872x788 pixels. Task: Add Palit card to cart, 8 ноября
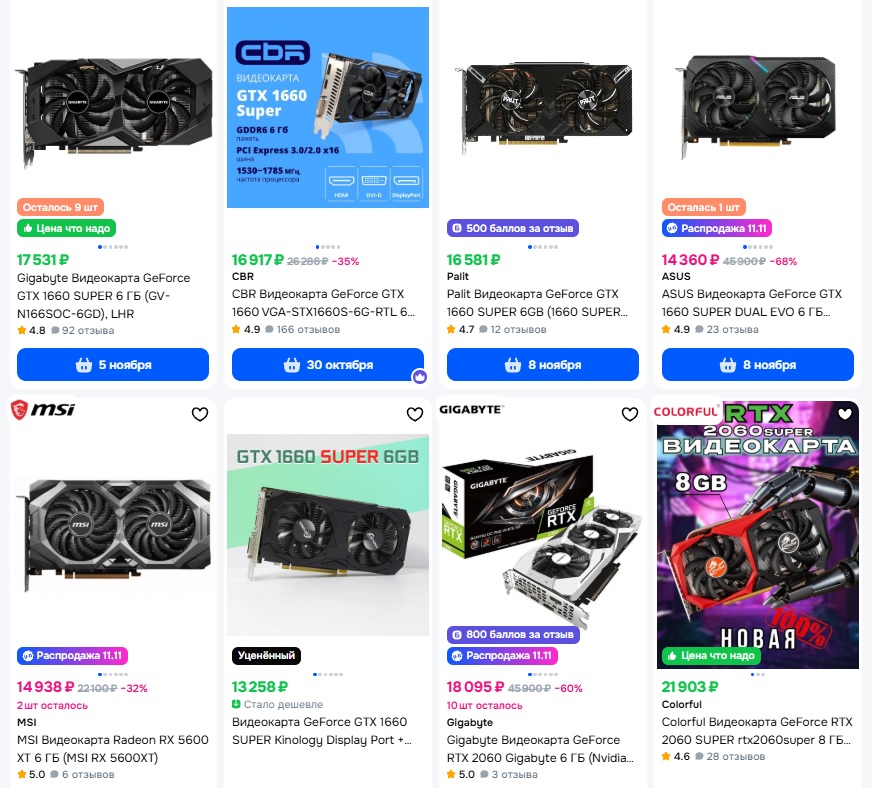pos(543,365)
